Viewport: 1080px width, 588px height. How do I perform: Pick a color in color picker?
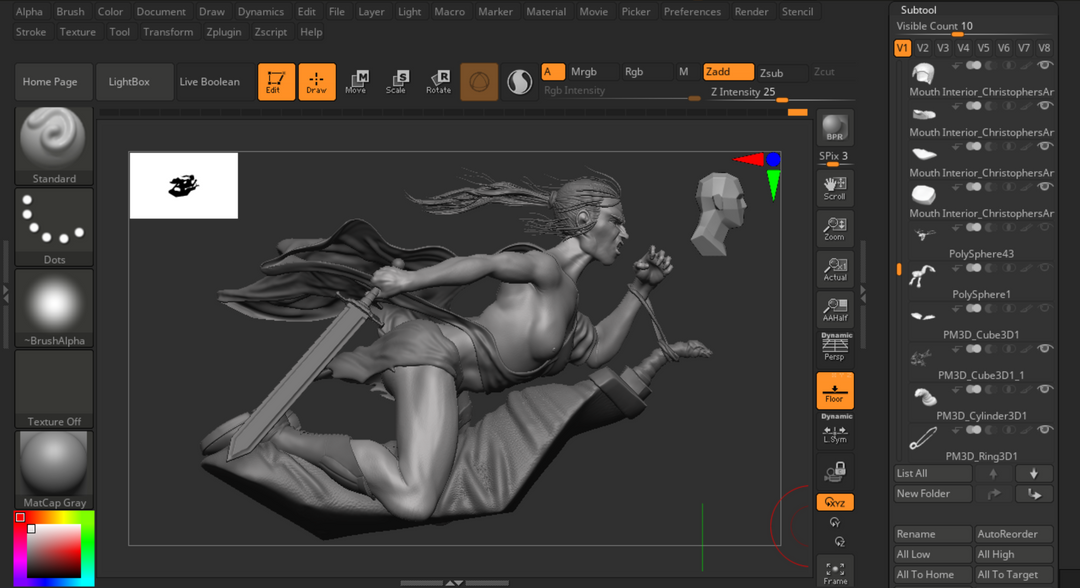[54, 549]
